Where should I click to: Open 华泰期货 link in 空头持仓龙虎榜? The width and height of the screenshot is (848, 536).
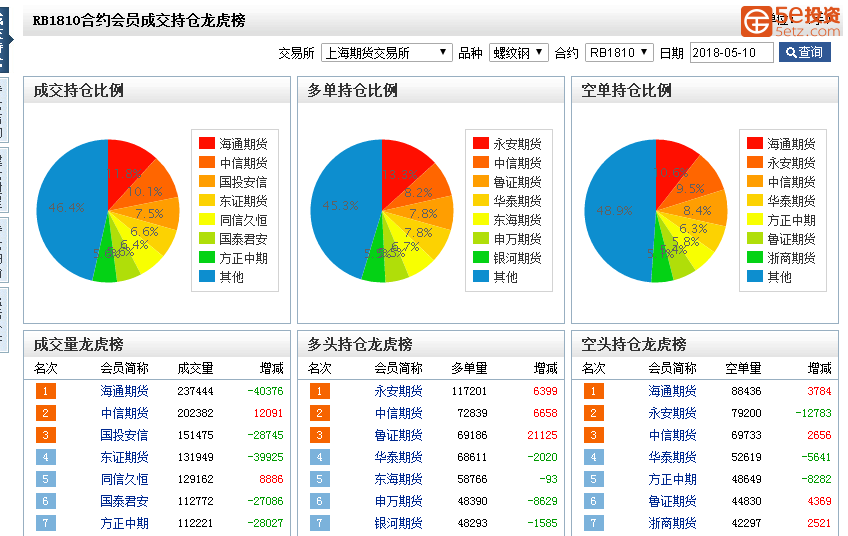673,457
